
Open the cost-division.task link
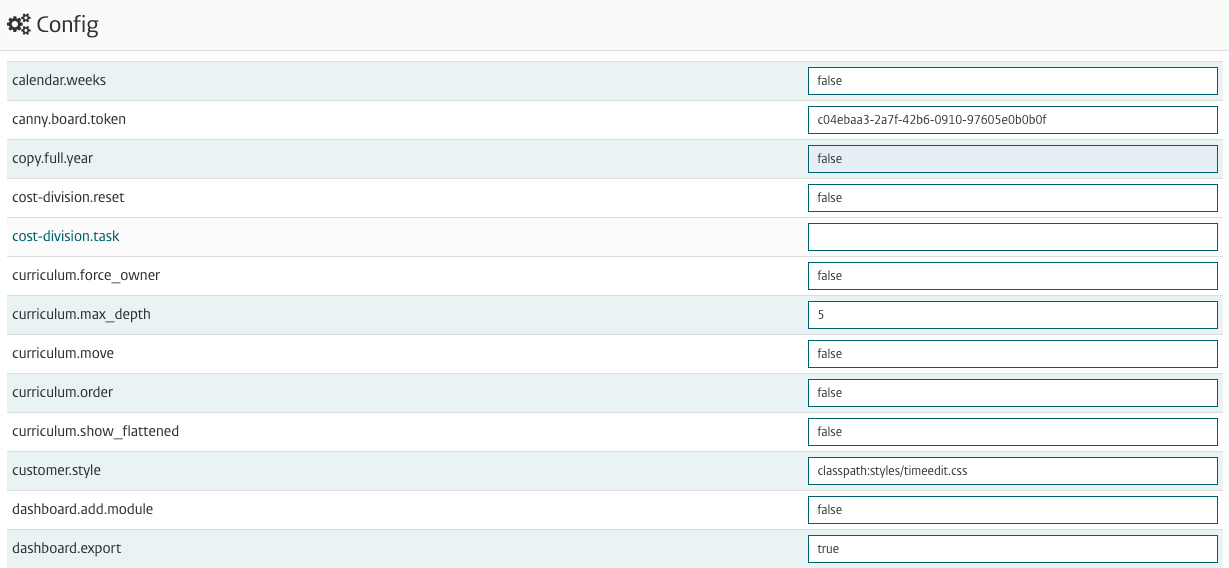[x=66, y=236]
